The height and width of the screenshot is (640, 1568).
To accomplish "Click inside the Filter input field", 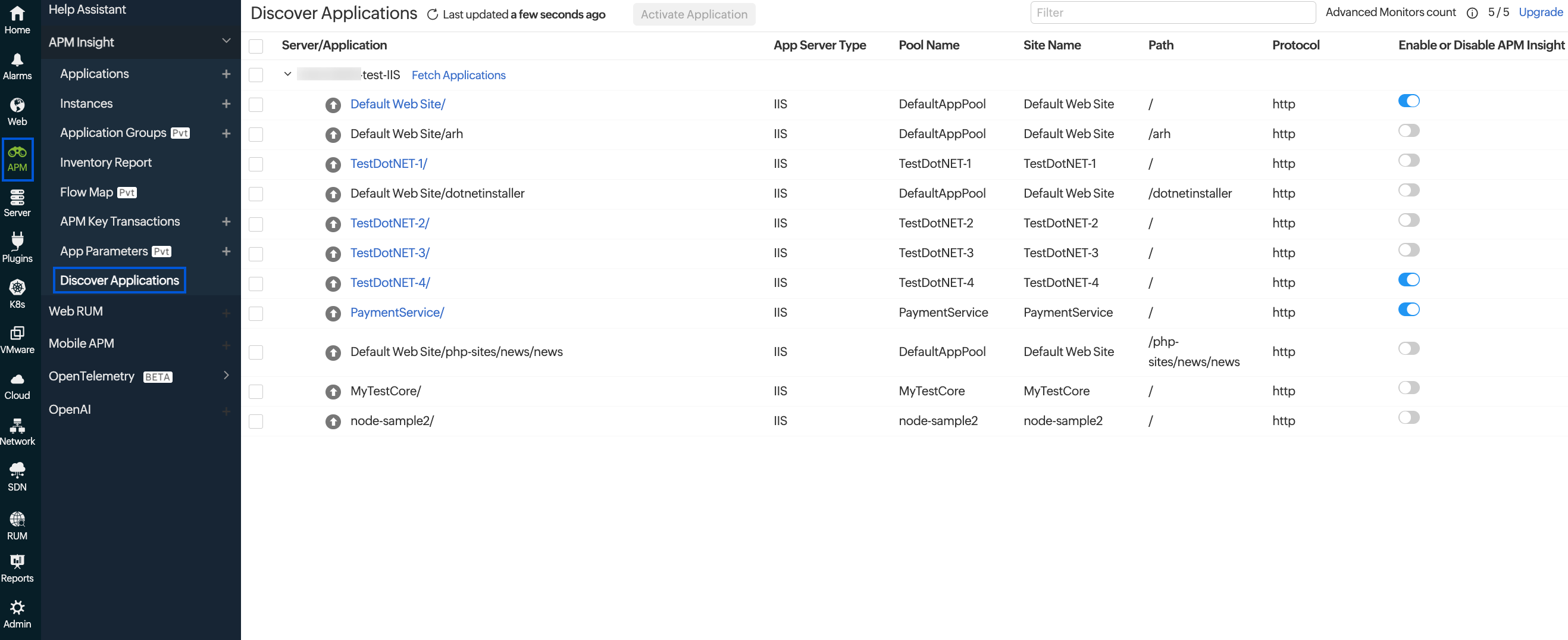I will click(x=1172, y=12).
